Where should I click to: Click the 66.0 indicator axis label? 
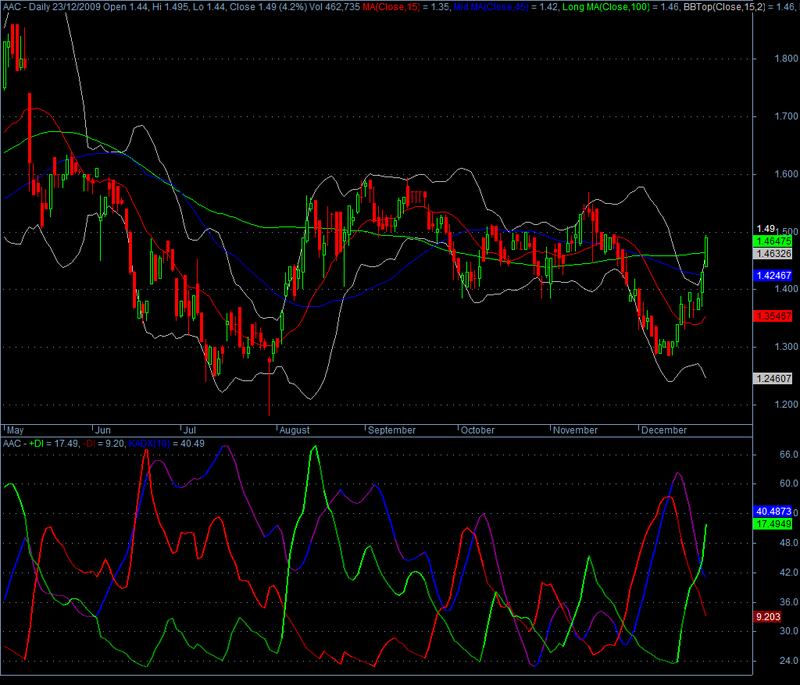pos(789,454)
